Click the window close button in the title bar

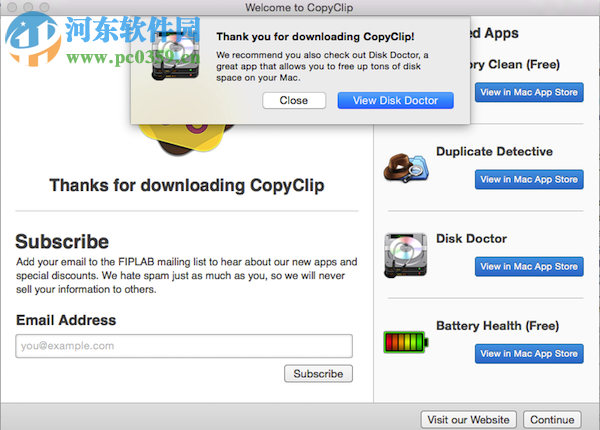(x=12, y=7)
